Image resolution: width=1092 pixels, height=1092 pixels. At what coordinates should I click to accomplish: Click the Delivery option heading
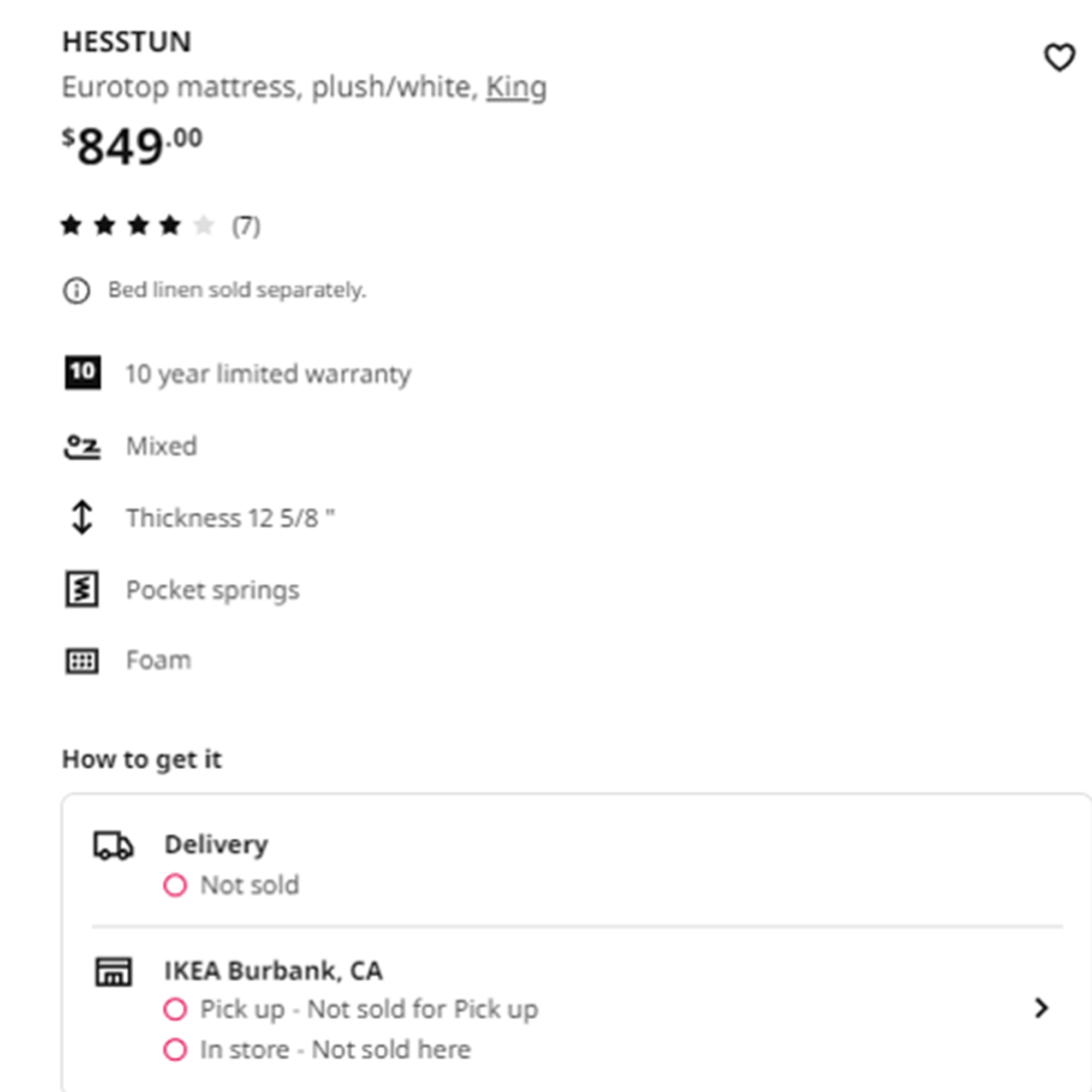(216, 845)
